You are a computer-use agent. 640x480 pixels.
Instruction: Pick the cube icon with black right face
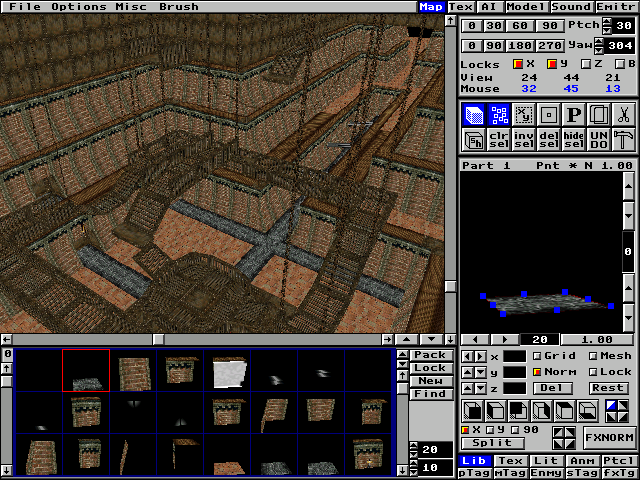click(541, 411)
